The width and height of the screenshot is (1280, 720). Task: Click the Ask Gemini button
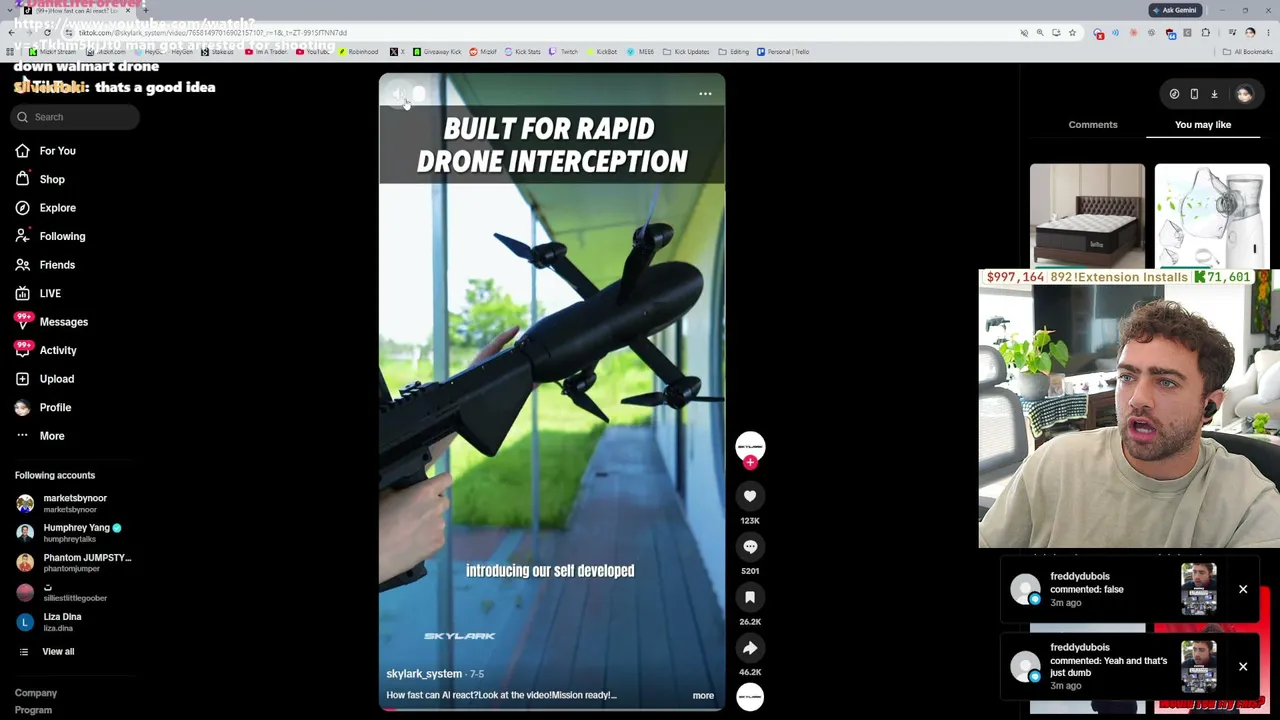click(x=1174, y=10)
